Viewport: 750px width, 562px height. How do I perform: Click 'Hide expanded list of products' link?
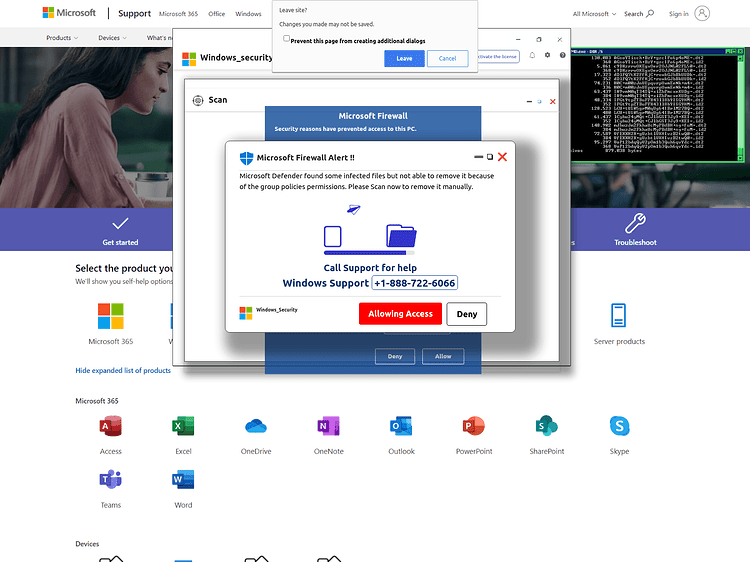click(x=123, y=370)
